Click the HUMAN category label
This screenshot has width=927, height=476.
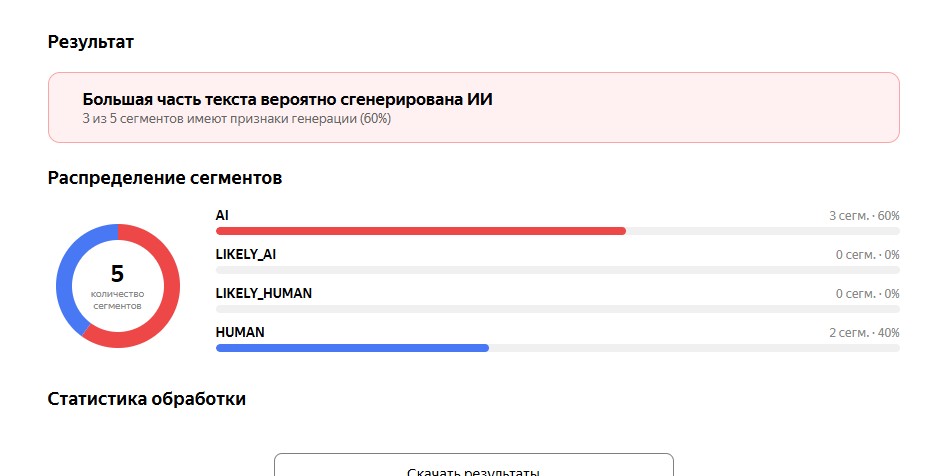(240, 332)
